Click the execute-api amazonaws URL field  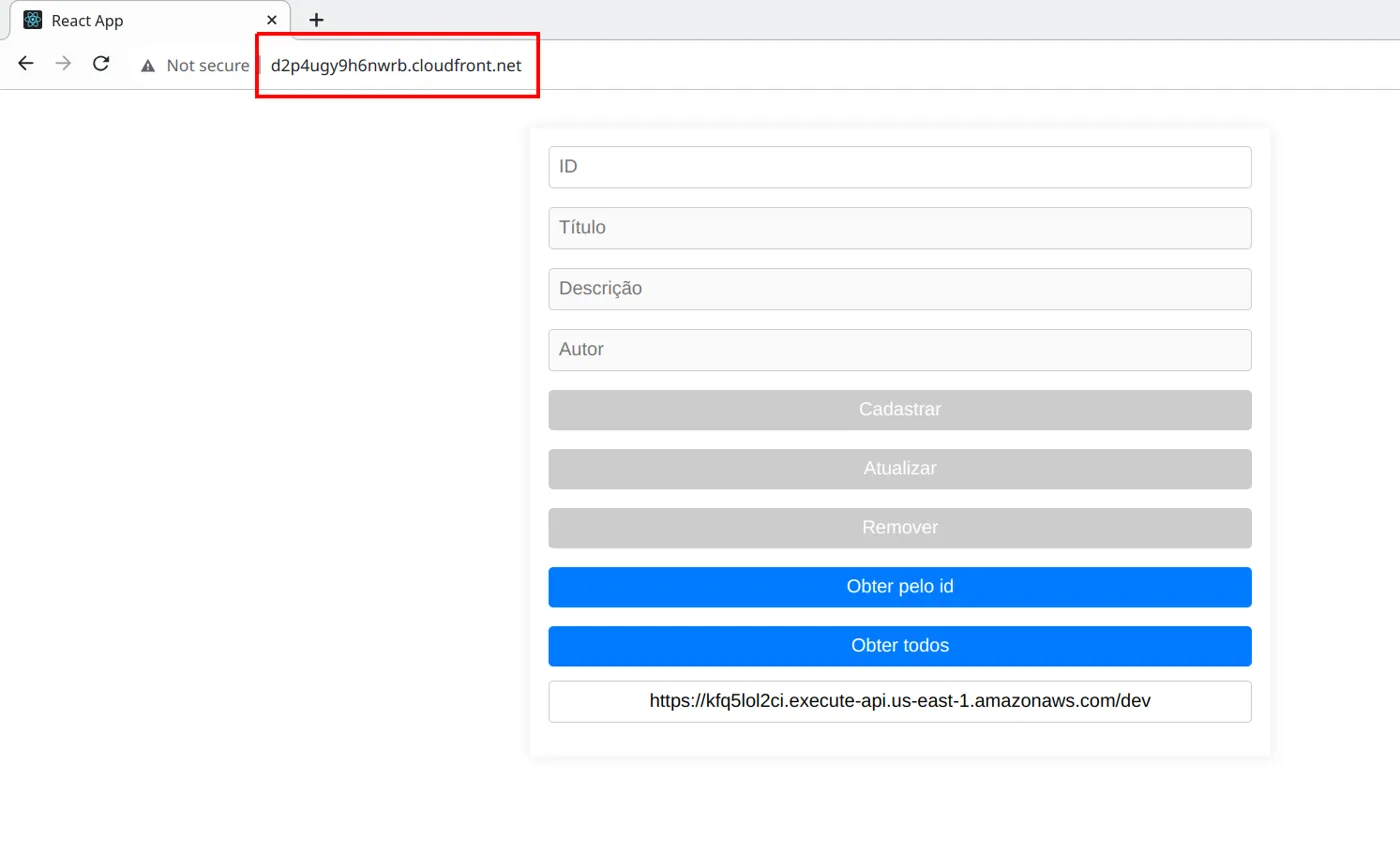(900, 702)
